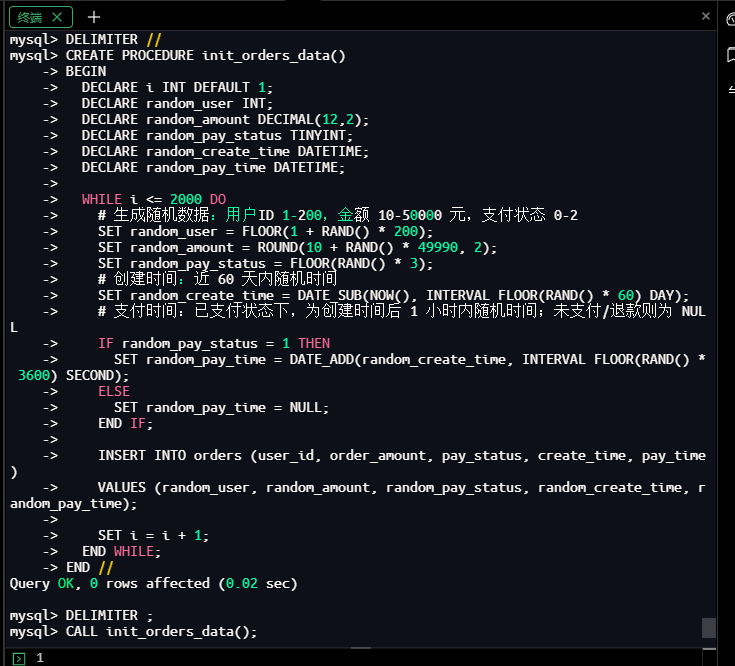
Task: Click the panel resize handle below terminal
Action: (x=360, y=648)
